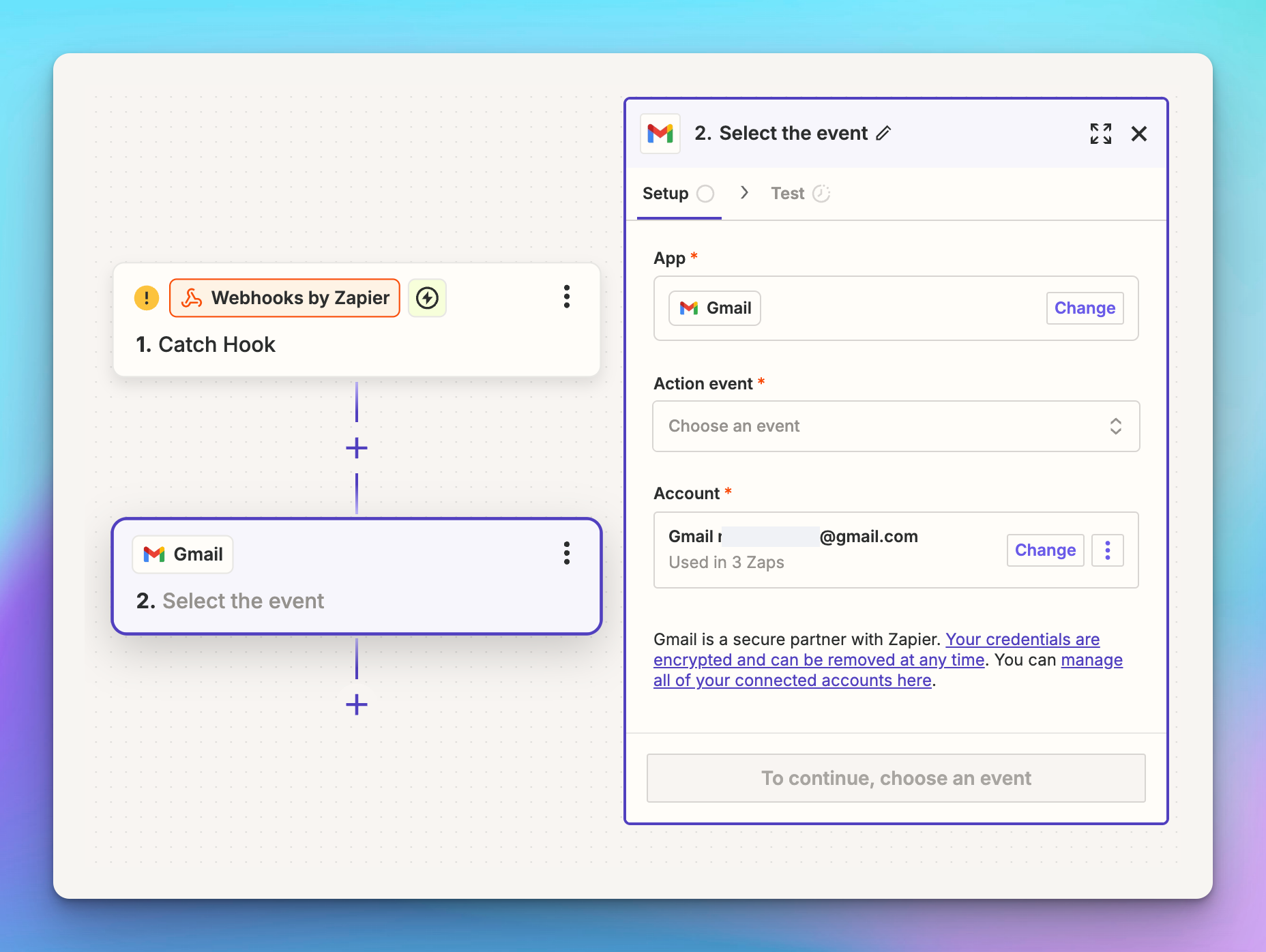1266x952 pixels.
Task: Click the 'App' field label
Action: pyautogui.click(x=669, y=258)
